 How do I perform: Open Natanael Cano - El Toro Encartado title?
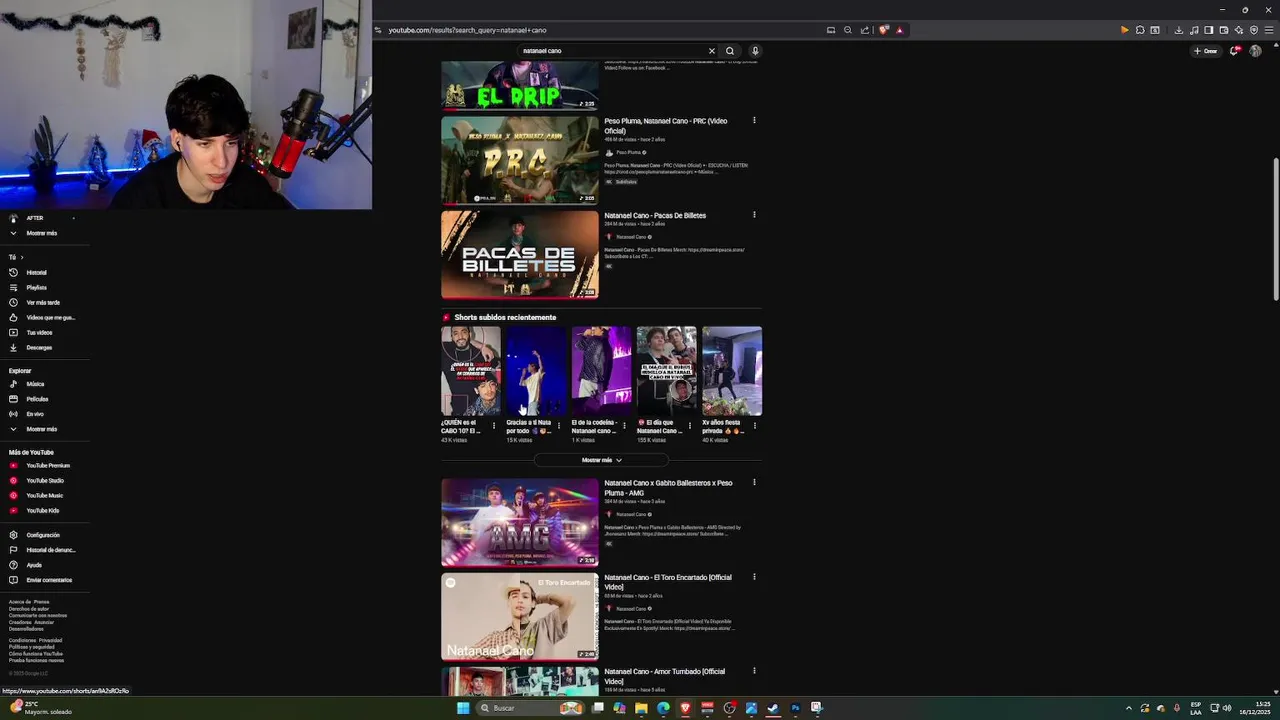668,582
